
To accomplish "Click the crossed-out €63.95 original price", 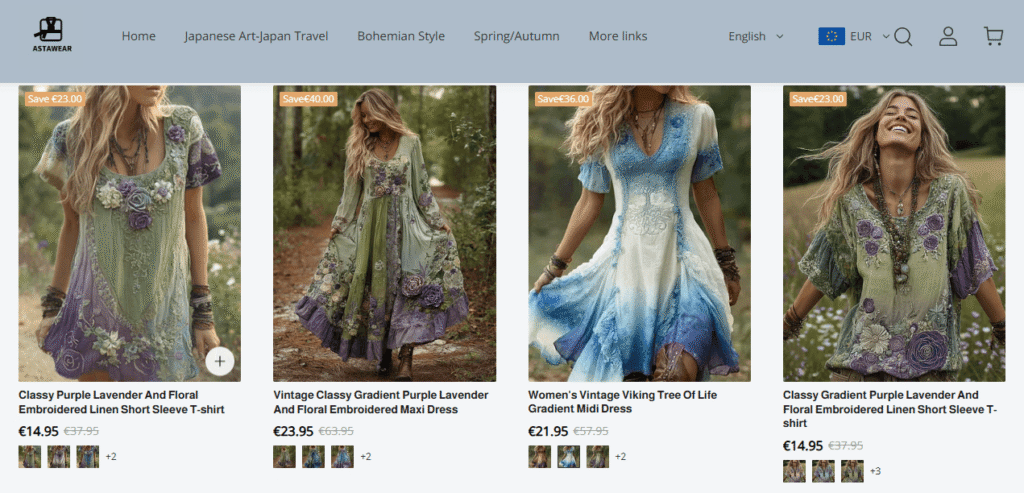I will click(x=336, y=431).
